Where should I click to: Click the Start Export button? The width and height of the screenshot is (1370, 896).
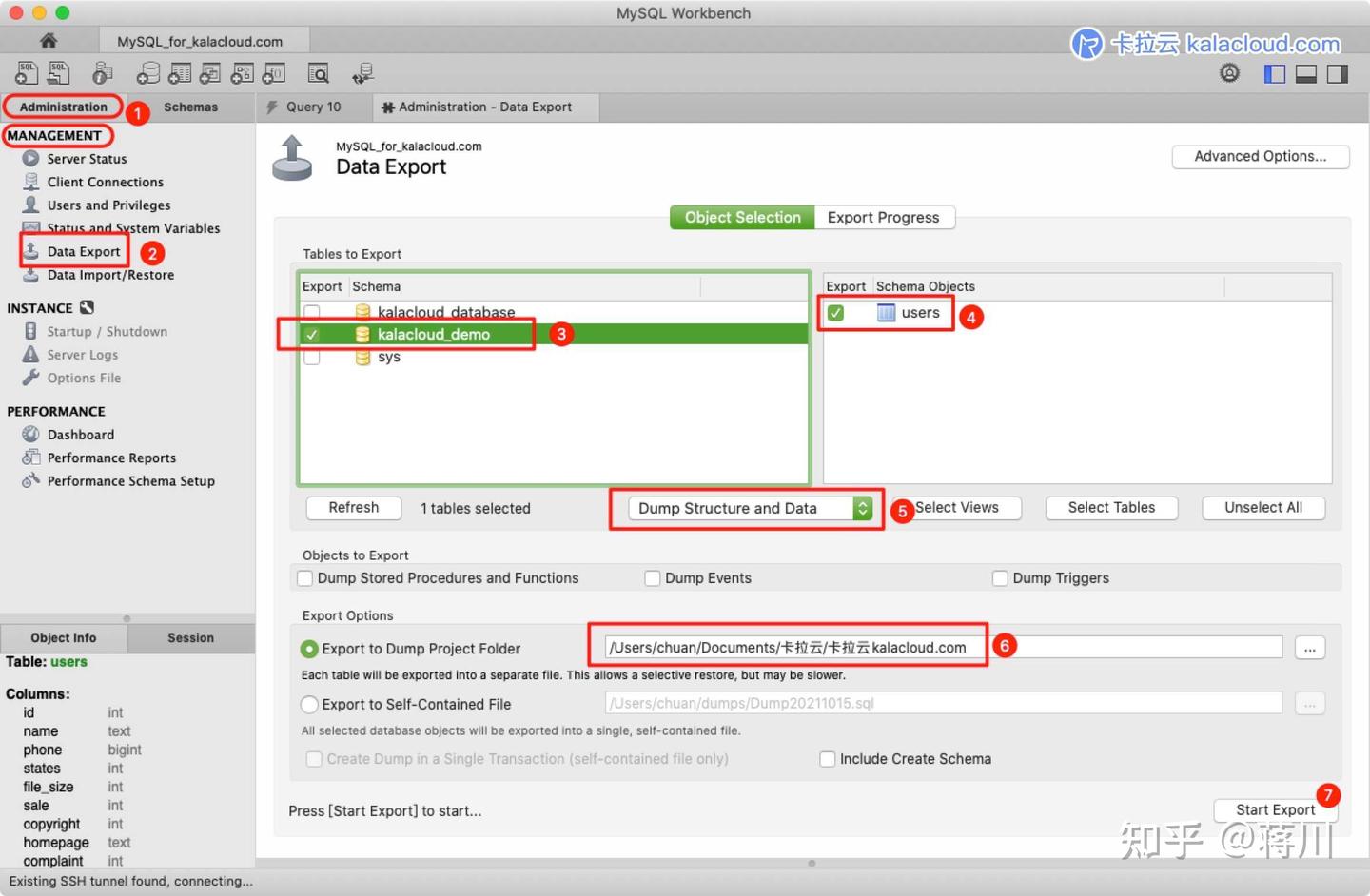1274,809
